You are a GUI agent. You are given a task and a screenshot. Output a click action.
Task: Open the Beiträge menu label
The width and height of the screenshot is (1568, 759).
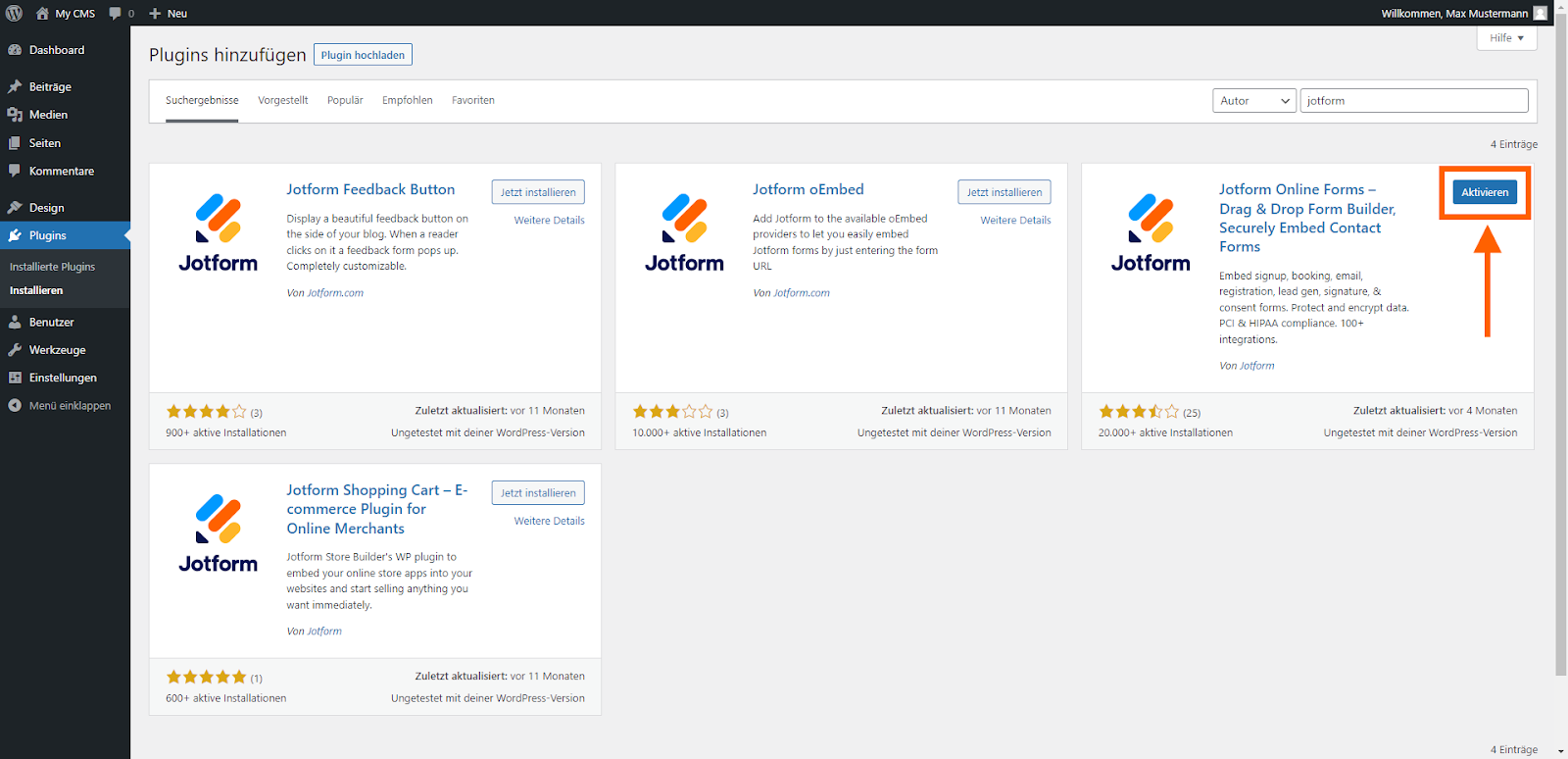click(x=50, y=87)
